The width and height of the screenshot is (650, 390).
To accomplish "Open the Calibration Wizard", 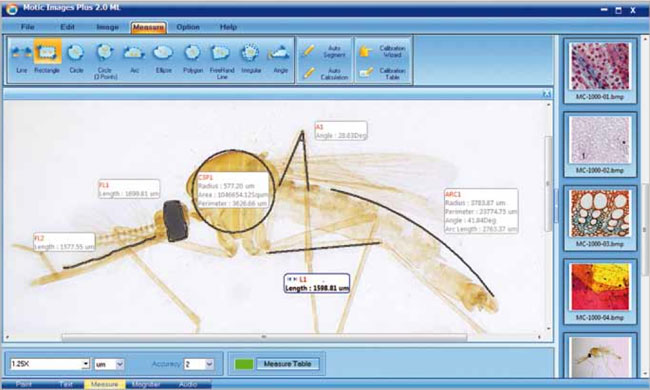I will point(383,51).
